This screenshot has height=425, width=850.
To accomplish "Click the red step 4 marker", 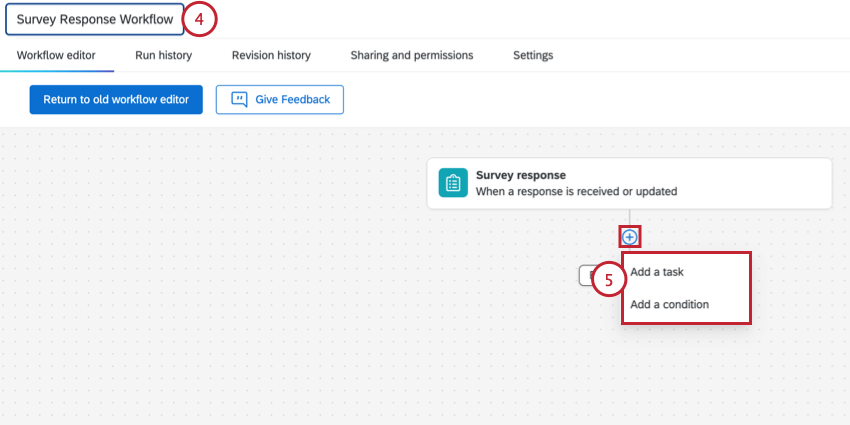I will [x=200, y=19].
